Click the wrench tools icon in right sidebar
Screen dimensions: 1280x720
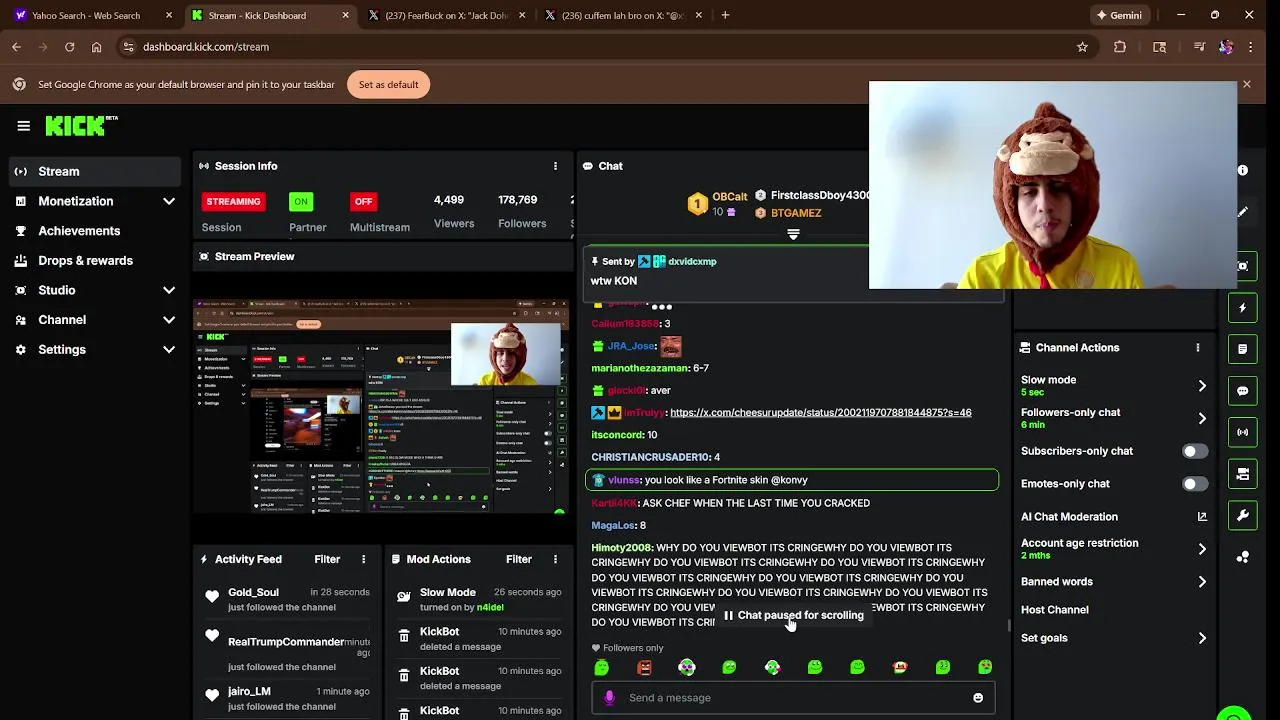pyautogui.click(x=1243, y=515)
